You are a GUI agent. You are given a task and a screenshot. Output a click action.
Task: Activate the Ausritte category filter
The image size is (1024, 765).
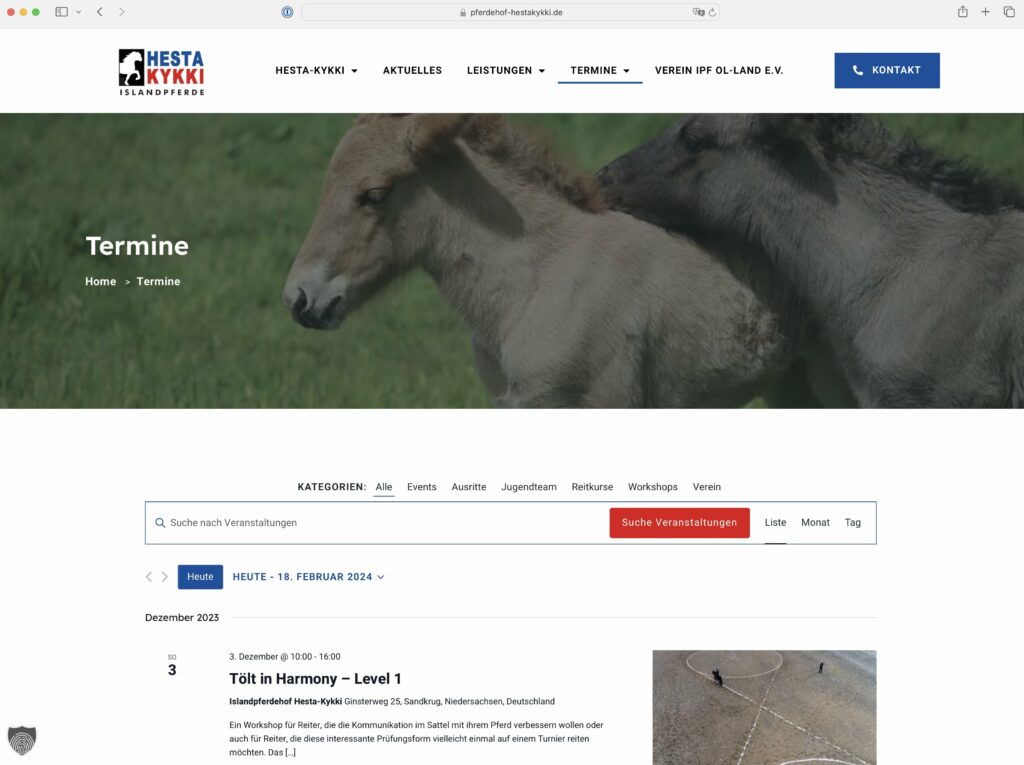[468, 487]
